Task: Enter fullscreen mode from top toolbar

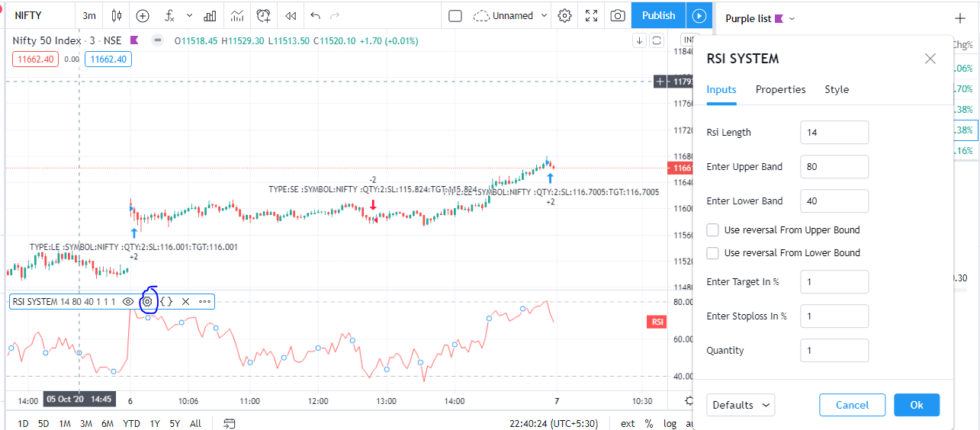Action: click(591, 16)
